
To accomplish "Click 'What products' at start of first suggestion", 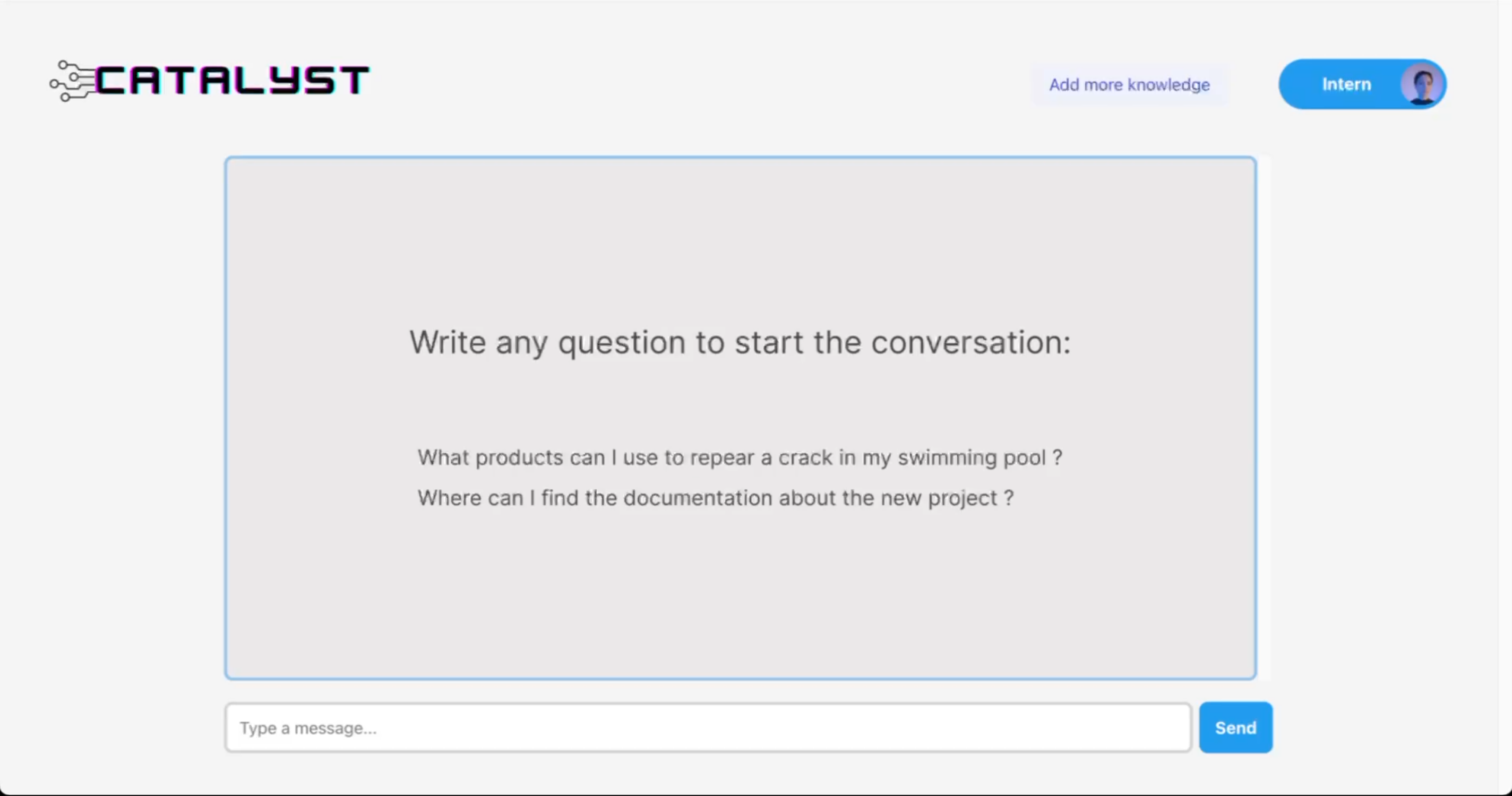I will [x=490, y=457].
